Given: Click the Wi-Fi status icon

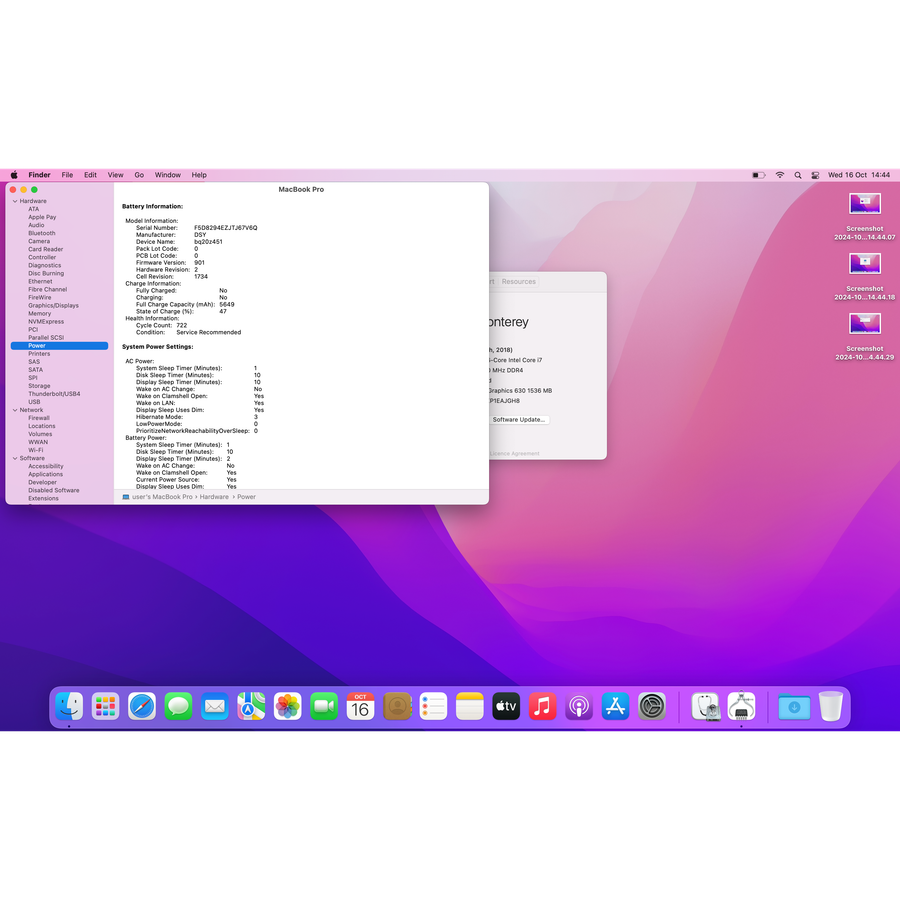Looking at the screenshot, I should point(780,175).
